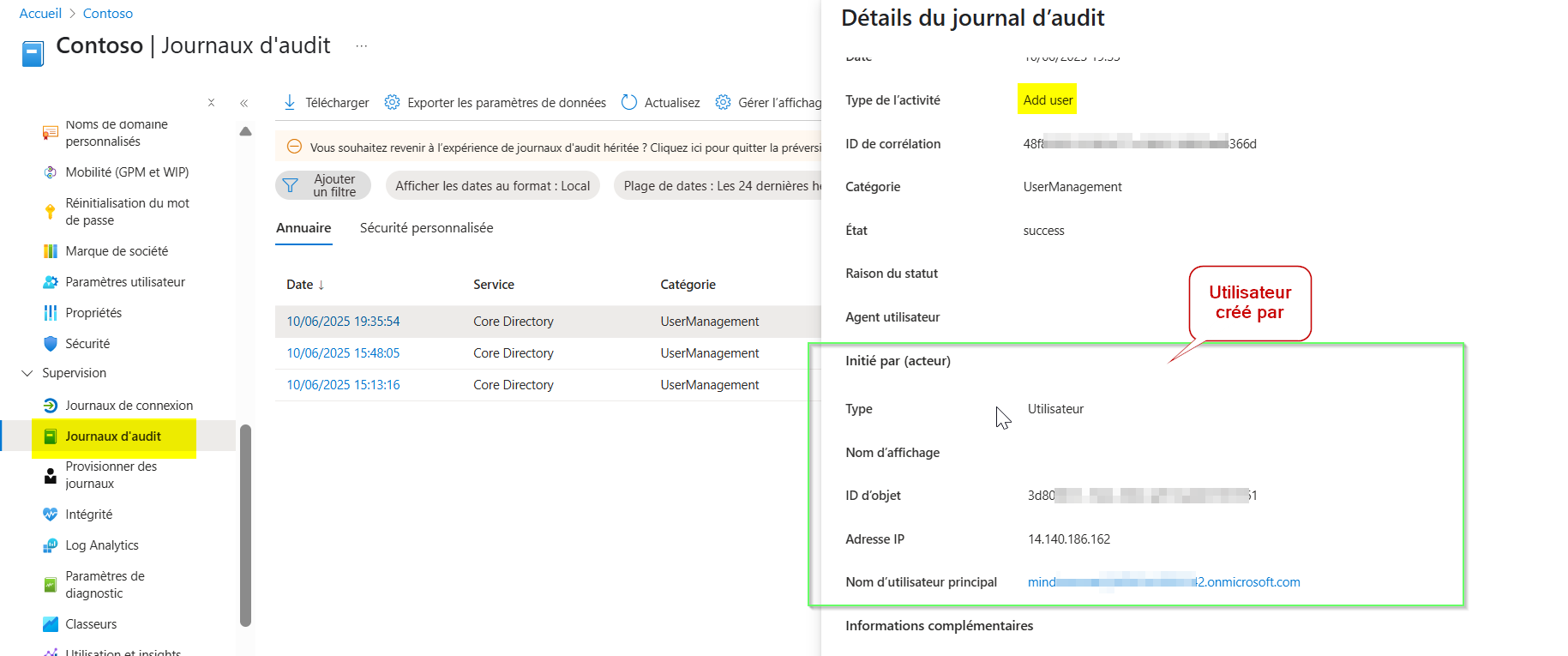Screen dimensions: 1568x656
Task: Select the IP address 14.140.186.162
Action: [x=1069, y=539]
